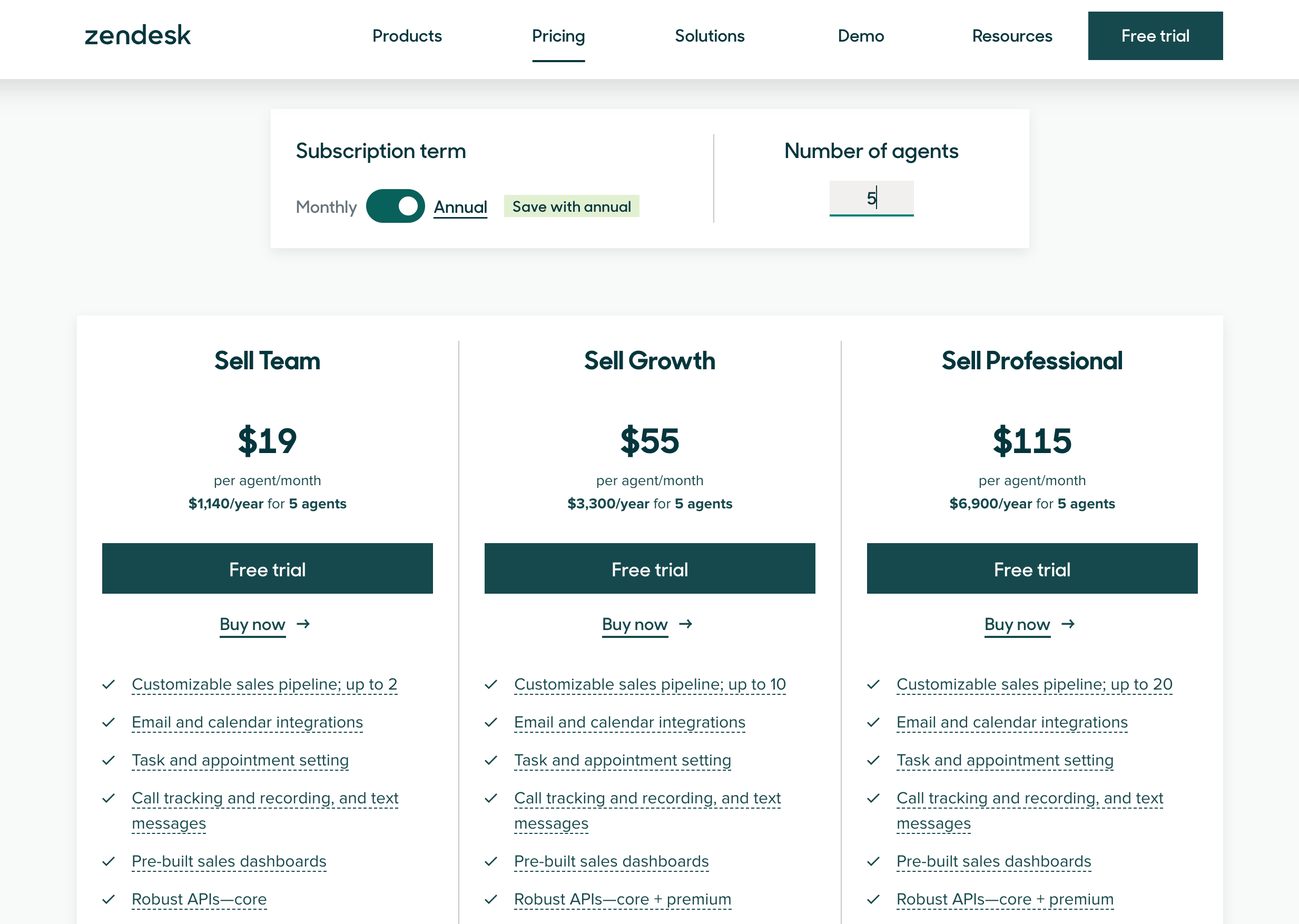
Task: Toggle the Monthly to Annual subscription switch
Action: pyautogui.click(x=395, y=206)
